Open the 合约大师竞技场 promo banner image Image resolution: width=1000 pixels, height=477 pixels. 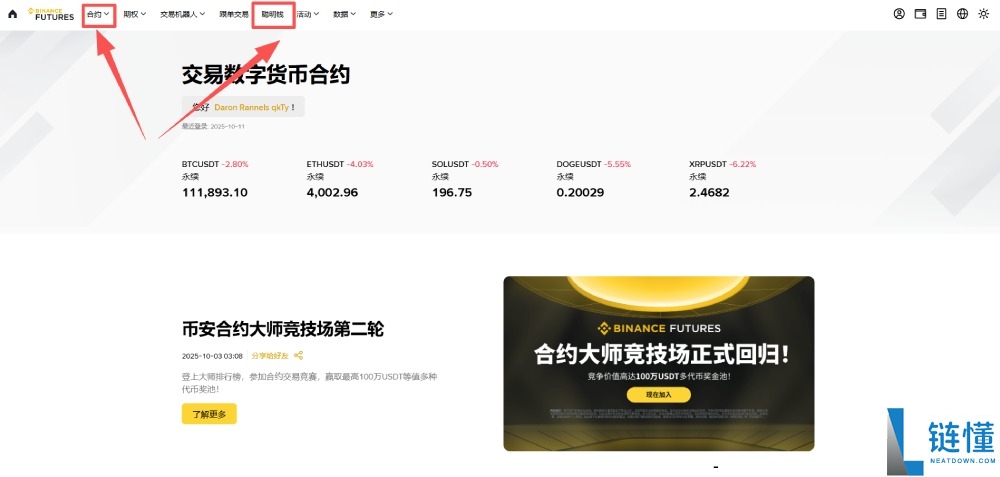coord(659,363)
